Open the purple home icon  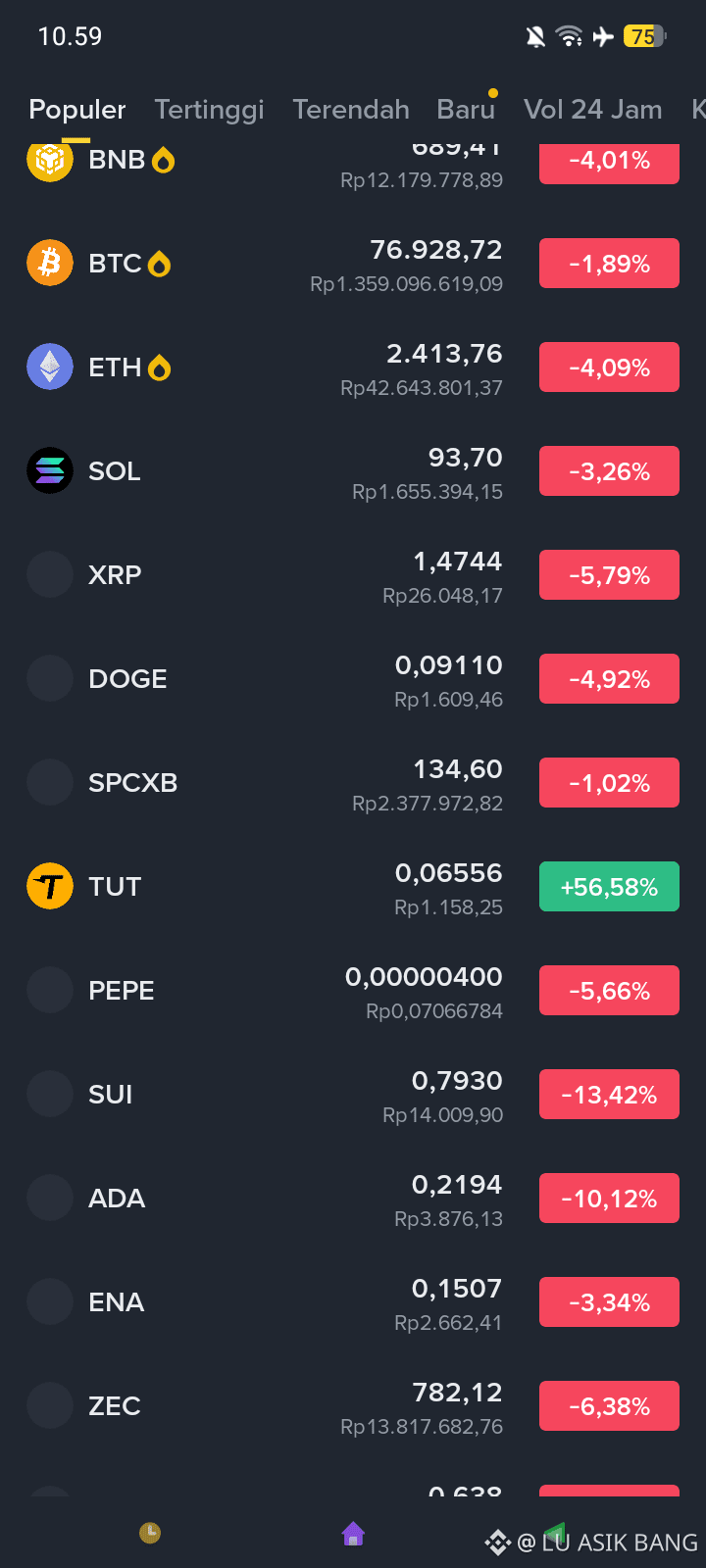click(353, 1534)
